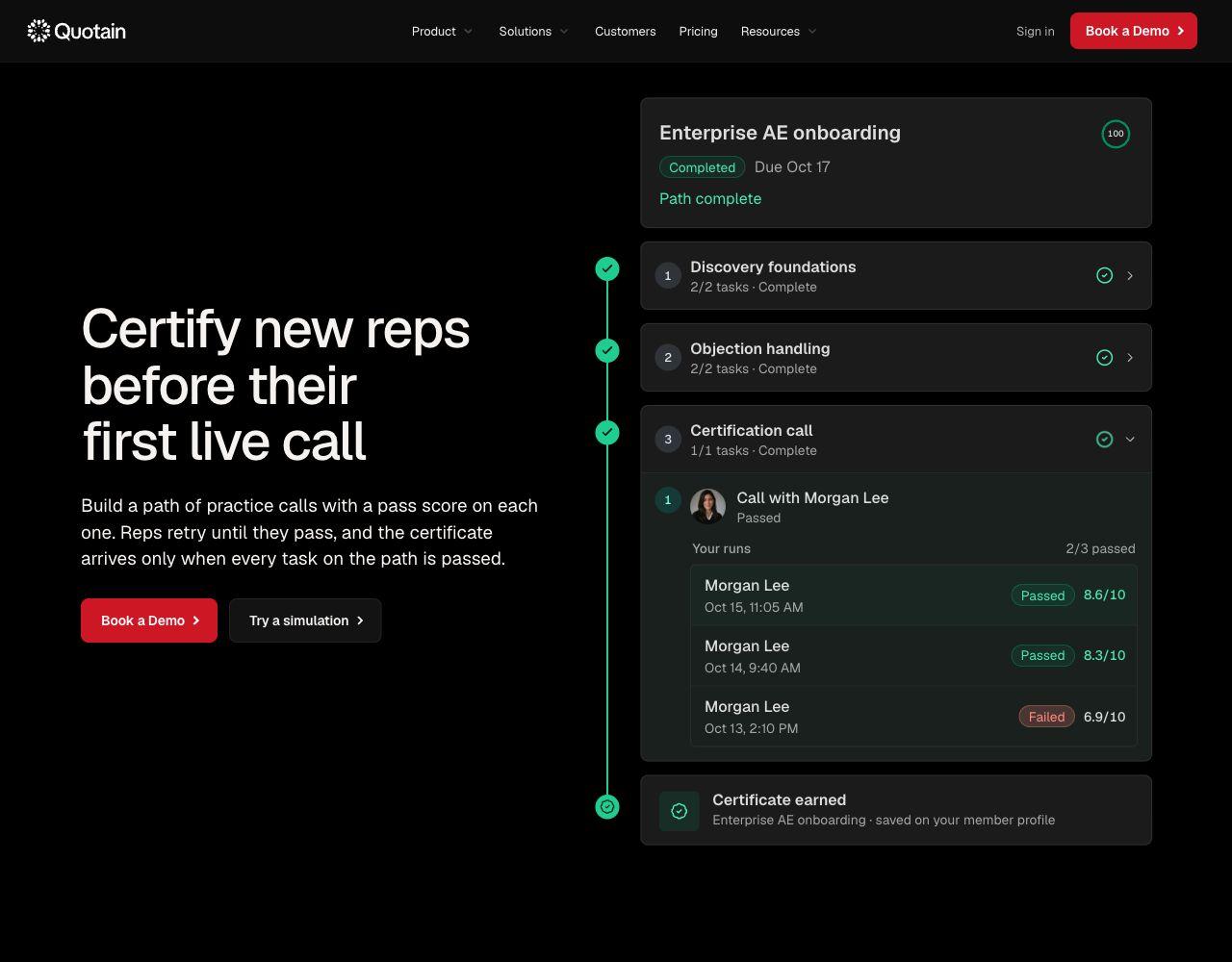Click the Certification call timeline checkmark

(607, 433)
